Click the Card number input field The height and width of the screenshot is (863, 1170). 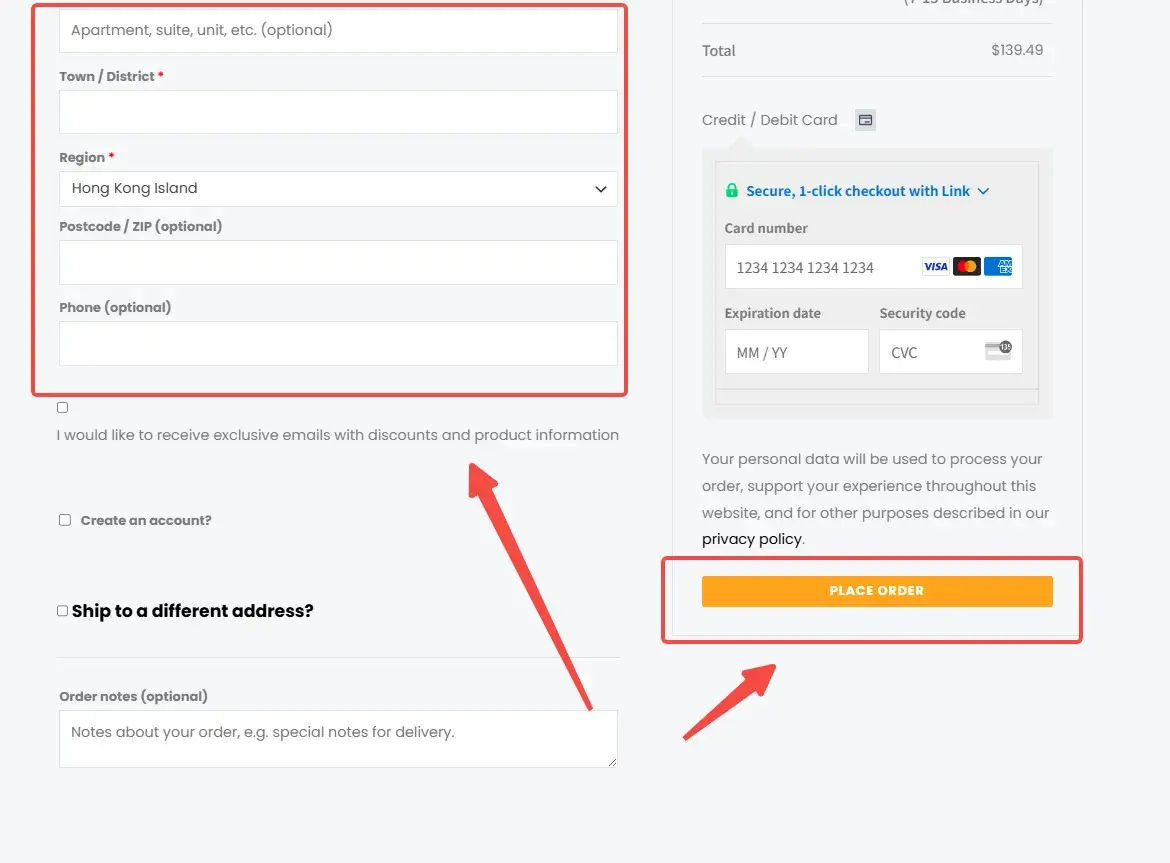tap(873, 267)
